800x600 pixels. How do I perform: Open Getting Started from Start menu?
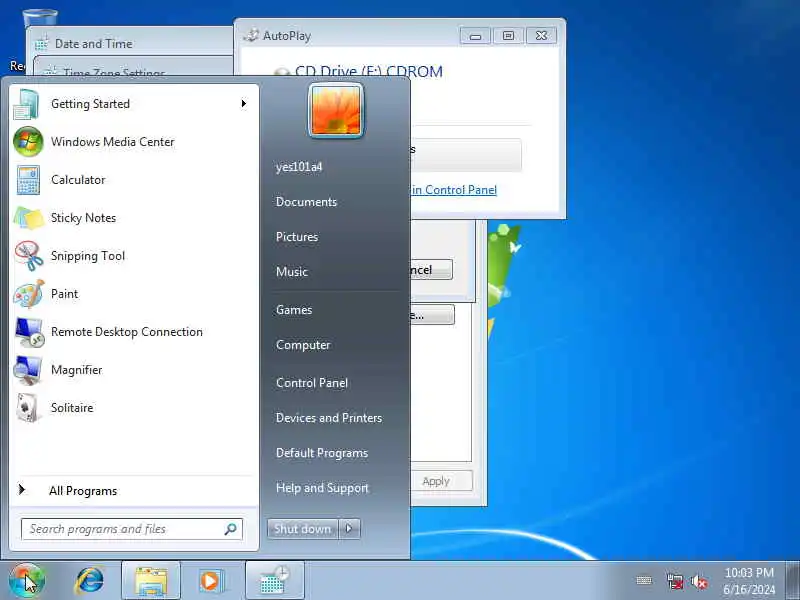pyautogui.click(x=133, y=104)
